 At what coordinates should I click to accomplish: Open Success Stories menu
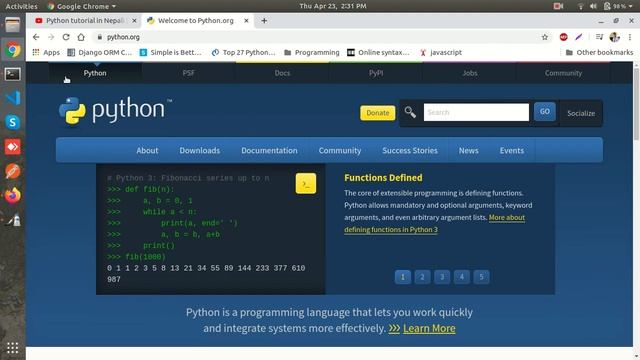[x=410, y=151]
